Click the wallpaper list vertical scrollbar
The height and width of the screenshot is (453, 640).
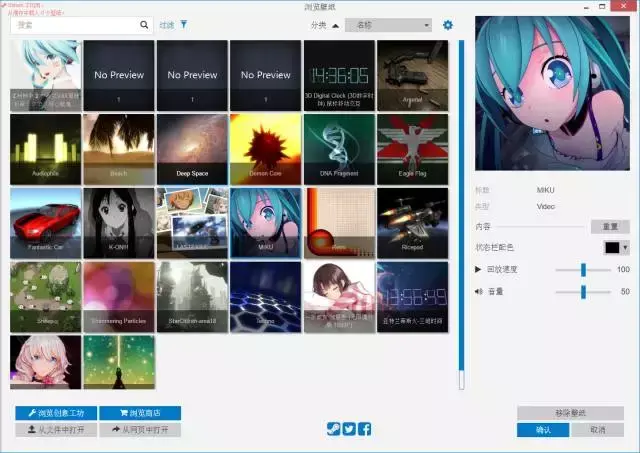pyautogui.click(x=462, y=215)
